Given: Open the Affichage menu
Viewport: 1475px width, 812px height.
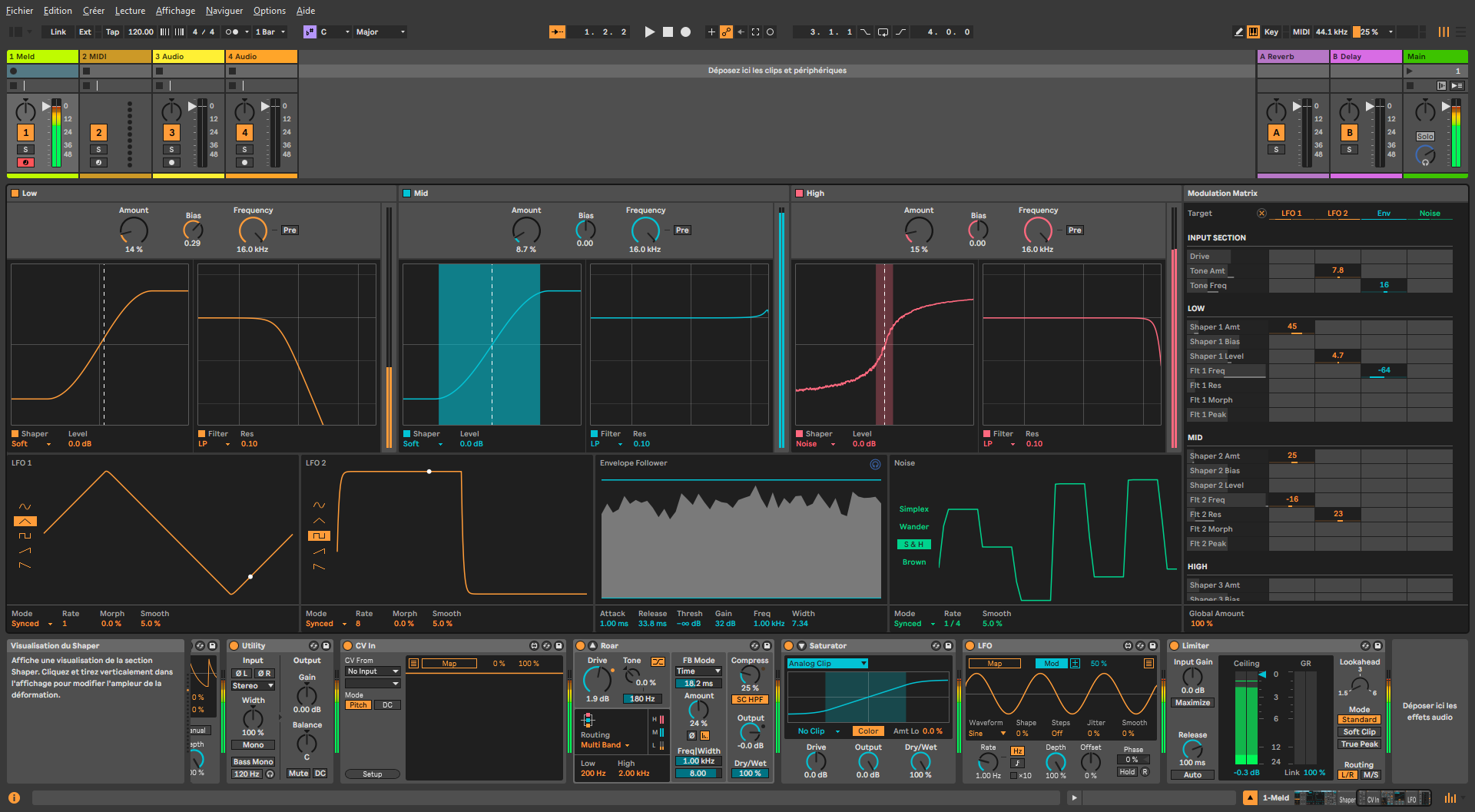Looking at the screenshot, I should pyautogui.click(x=175, y=11).
